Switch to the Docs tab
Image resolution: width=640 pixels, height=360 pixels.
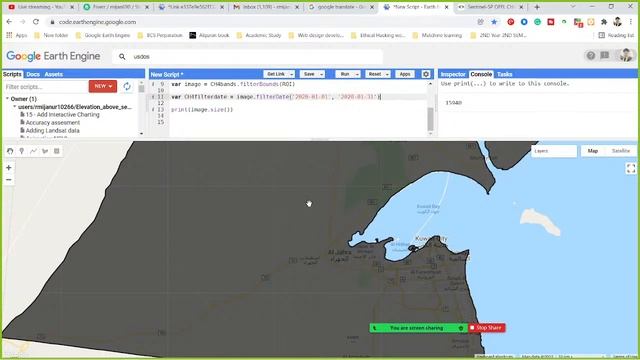(33, 74)
